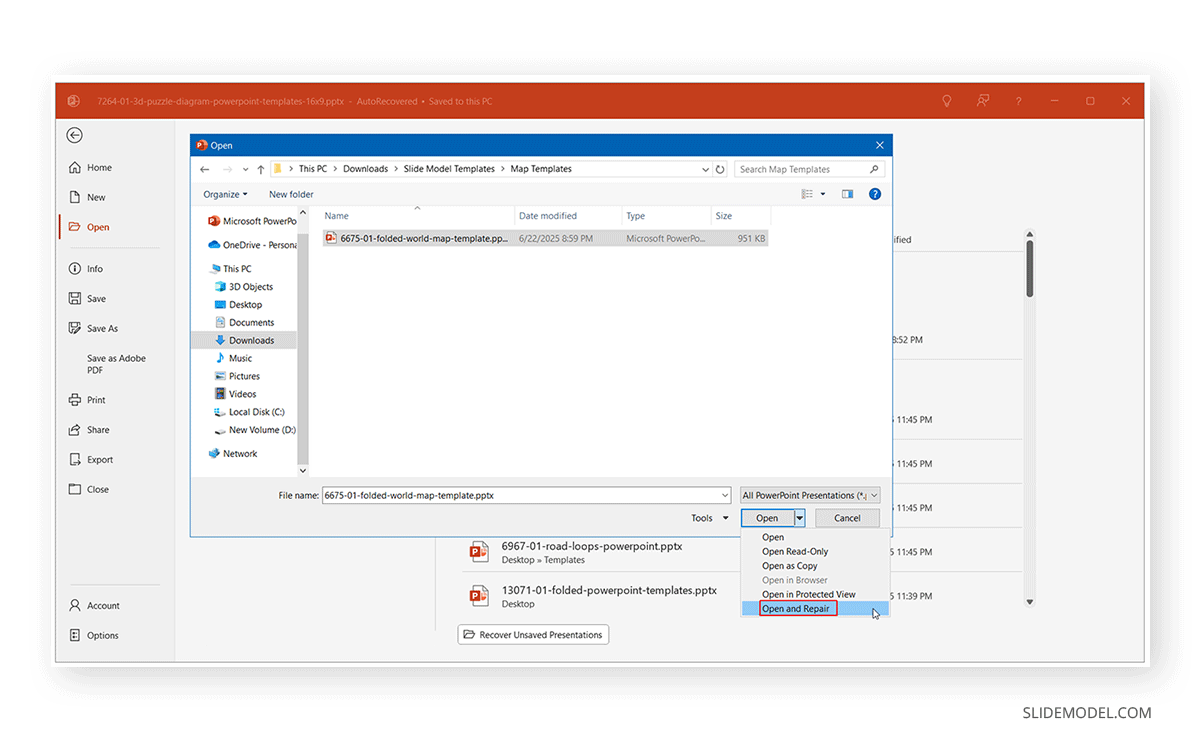
Task: Click the refresh icon beside the address bar
Action: 720,168
